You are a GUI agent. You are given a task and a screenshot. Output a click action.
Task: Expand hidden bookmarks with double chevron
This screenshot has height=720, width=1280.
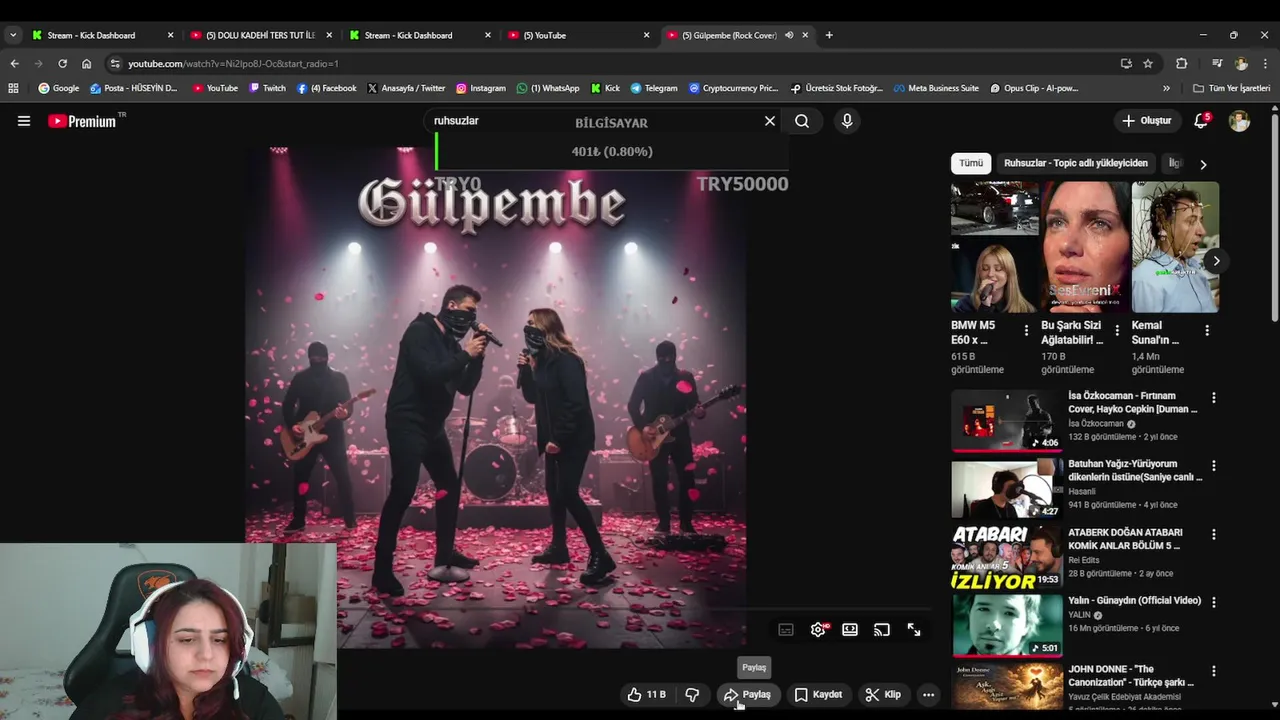pyautogui.click(x=1166, y=88)
